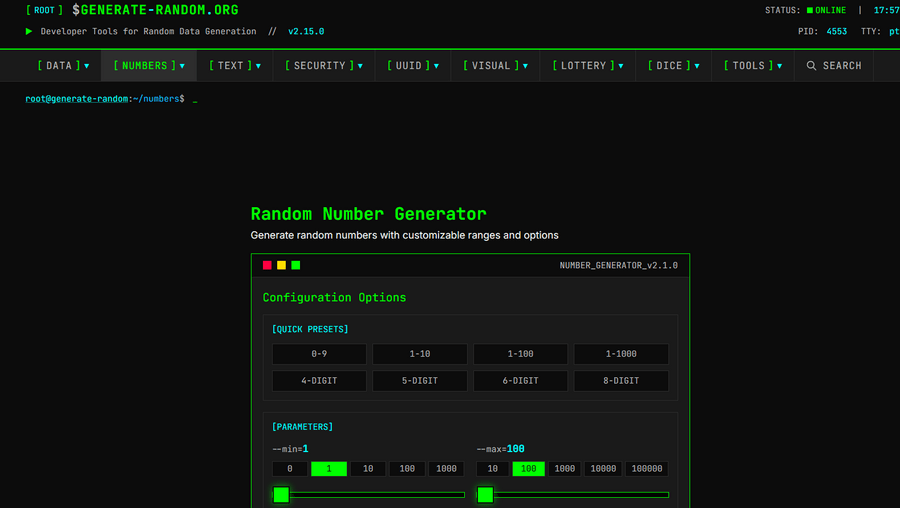Open the NUMBERS menu tab
Viewport: 900px width, 508px height.
[x=149, y=66]
